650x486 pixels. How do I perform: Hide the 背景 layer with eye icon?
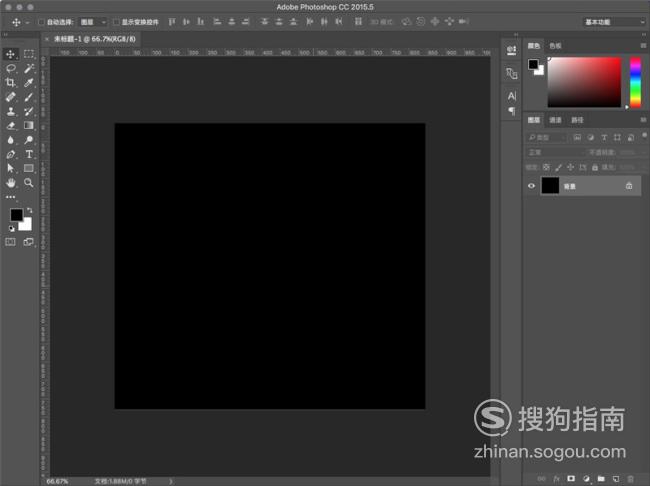pos(531,186)
